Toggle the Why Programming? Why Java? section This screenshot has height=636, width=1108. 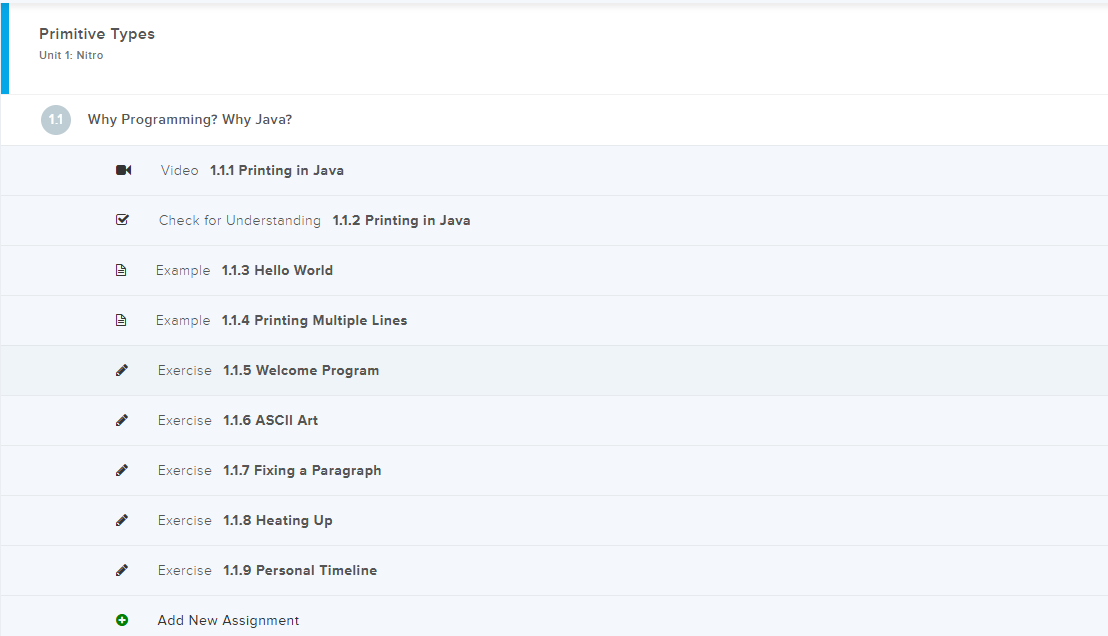190,120
